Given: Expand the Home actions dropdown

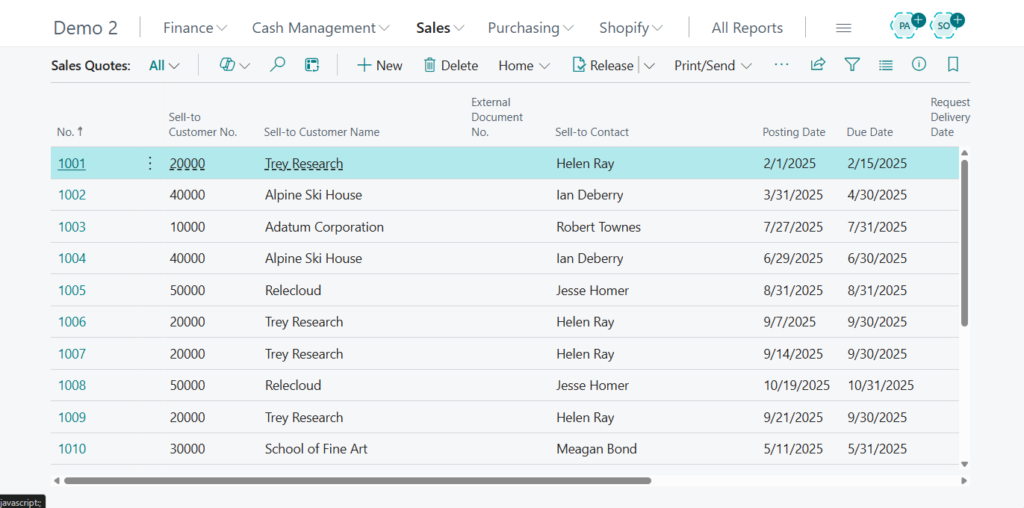Looking at the screenshot, I should pyautogui.click(x=524, y=66).
